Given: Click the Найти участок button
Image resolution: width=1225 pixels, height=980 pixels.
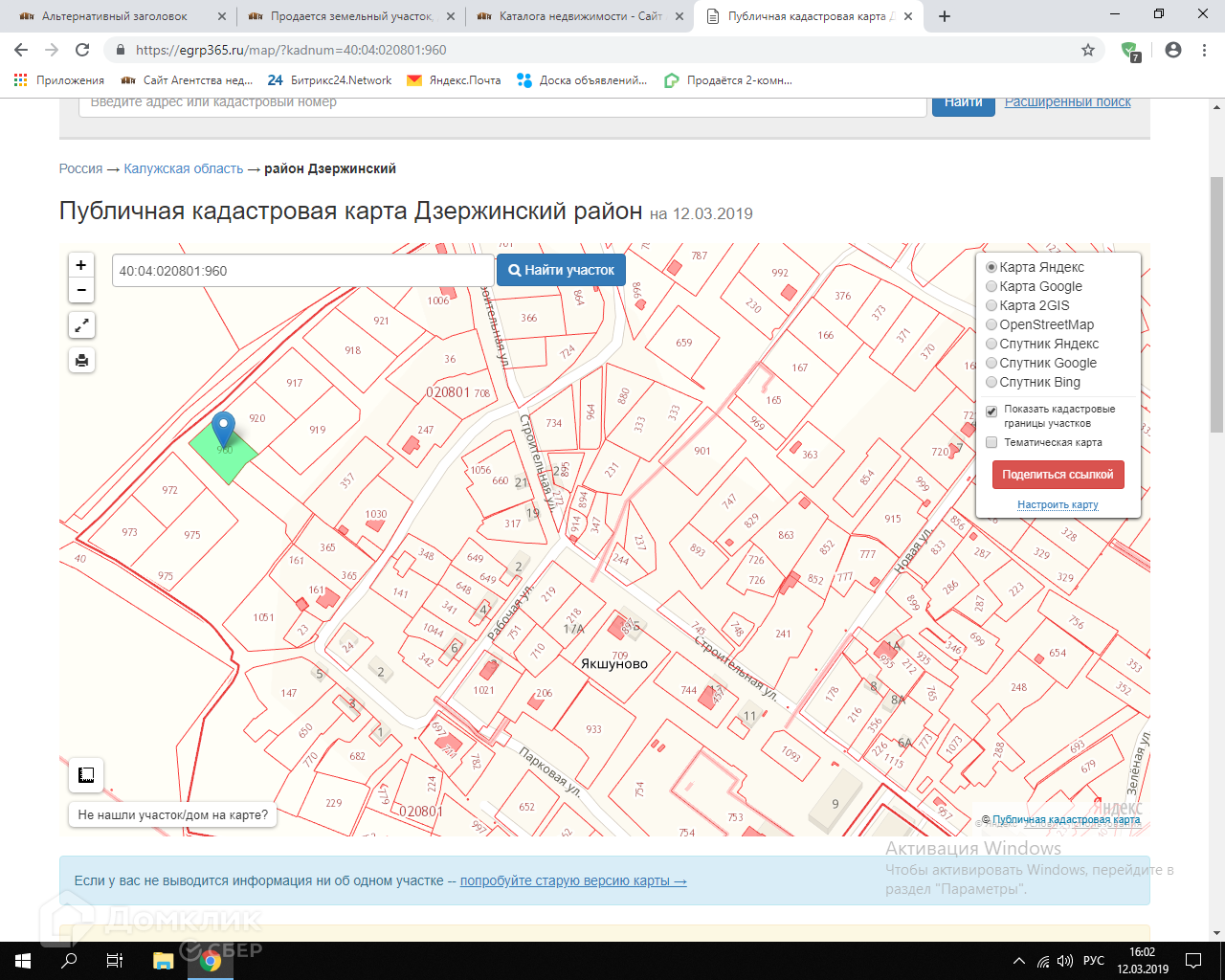Looking at the screenshot, I should [561, 270].
